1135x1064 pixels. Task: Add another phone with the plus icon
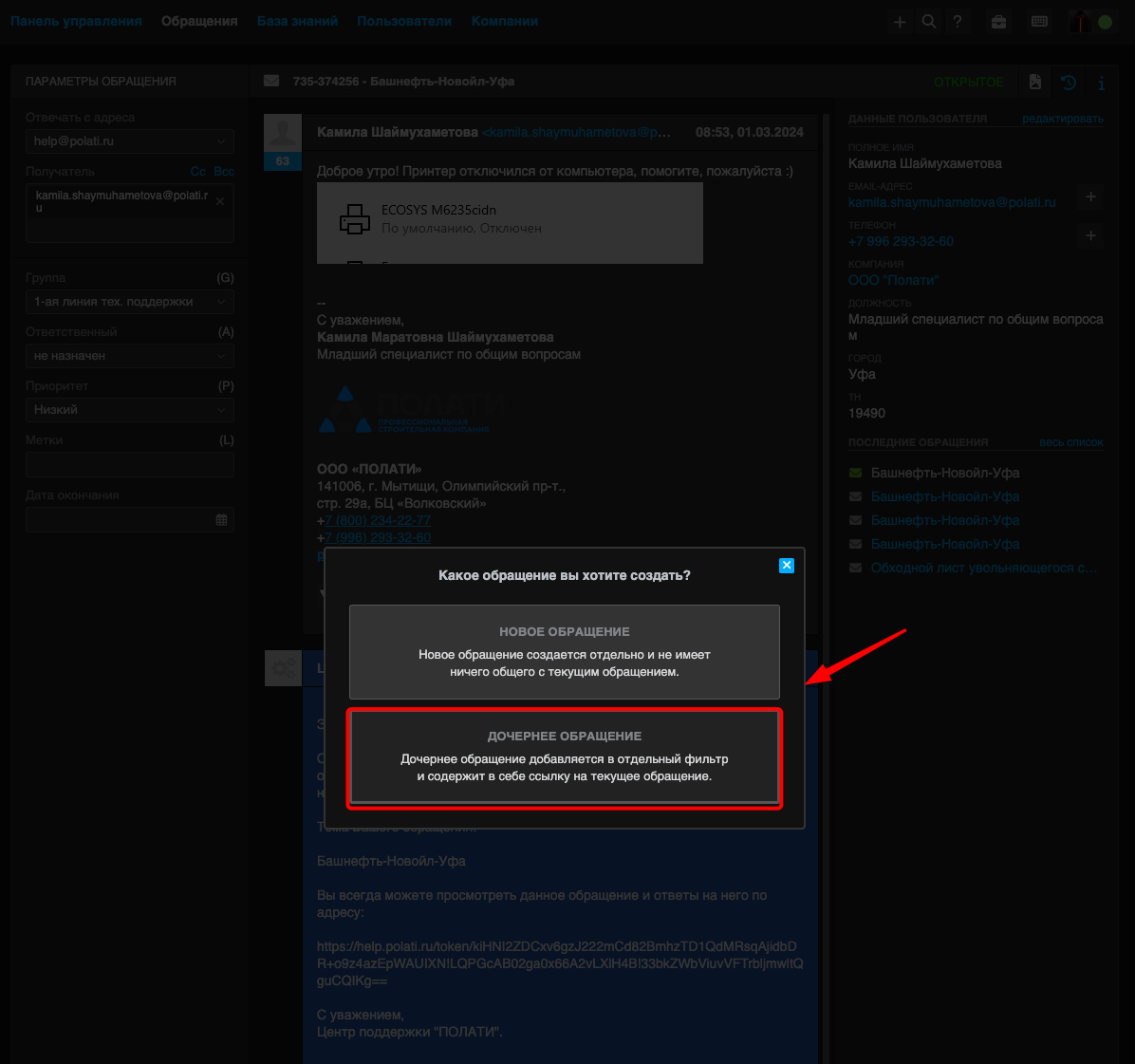pos(1090,235)
